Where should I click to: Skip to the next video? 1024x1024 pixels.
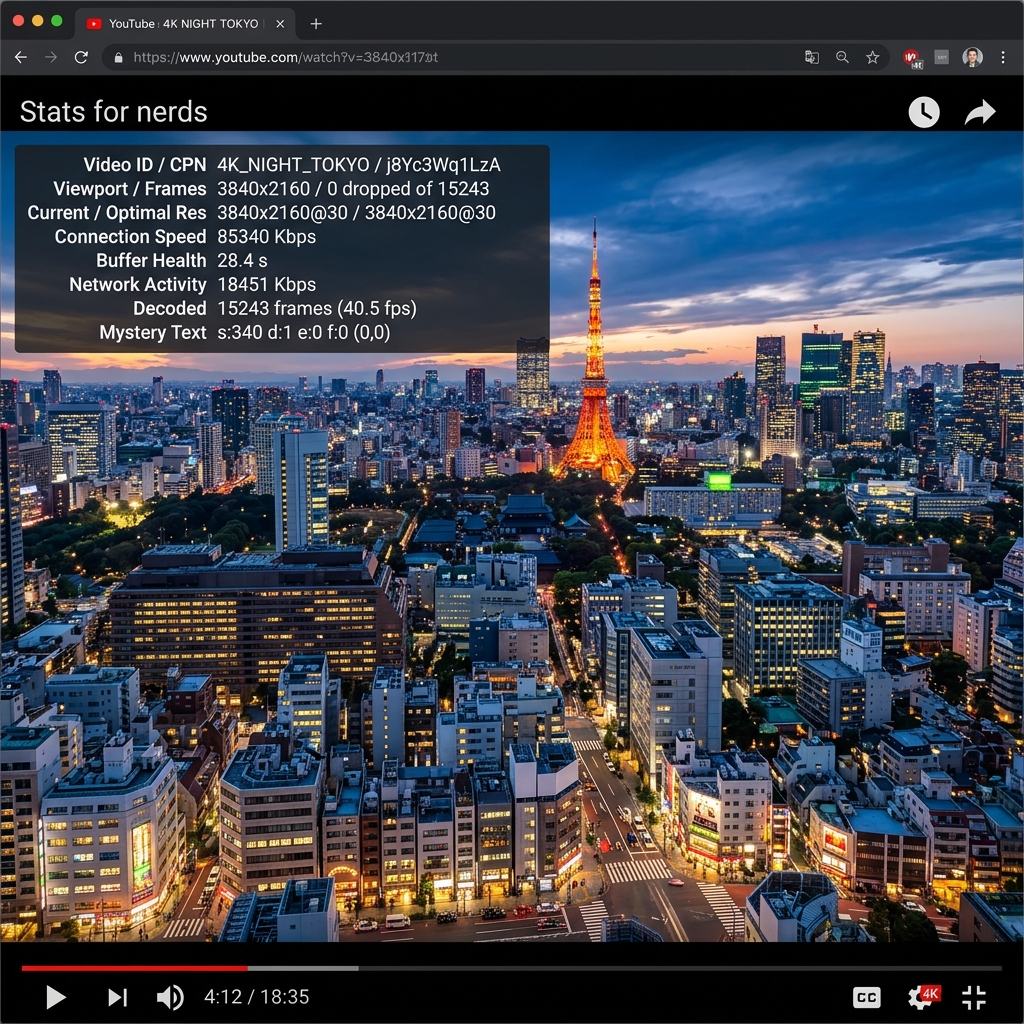point(118,997)
